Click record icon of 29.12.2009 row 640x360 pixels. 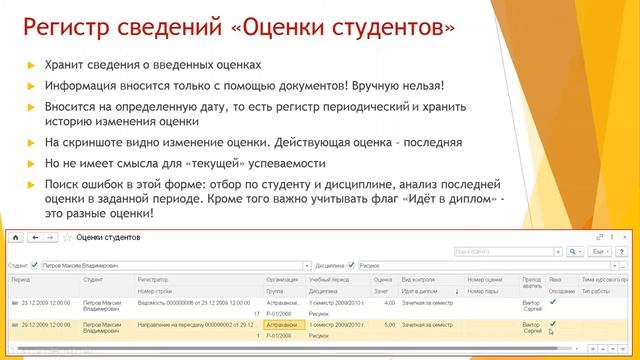click(x=15, y=325)
